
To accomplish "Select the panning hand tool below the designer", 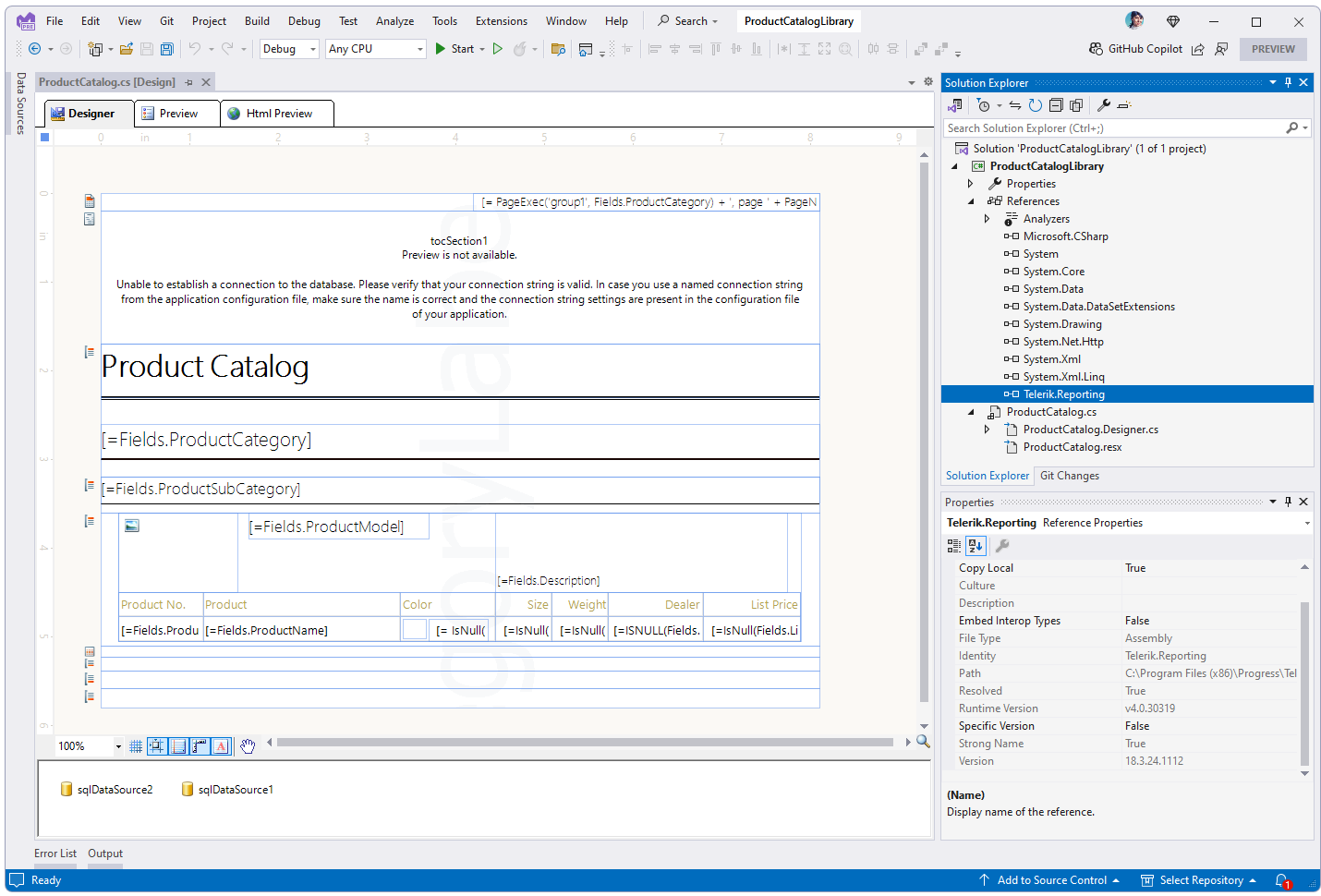I will [248, 746].
